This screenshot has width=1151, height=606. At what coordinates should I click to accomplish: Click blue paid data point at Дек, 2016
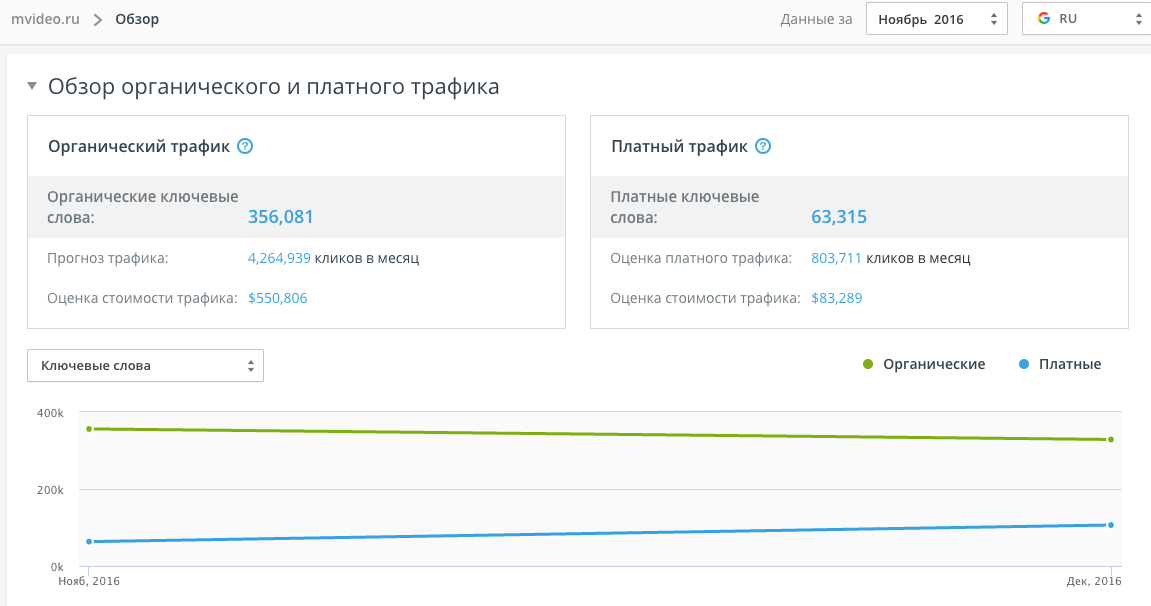1111,525
